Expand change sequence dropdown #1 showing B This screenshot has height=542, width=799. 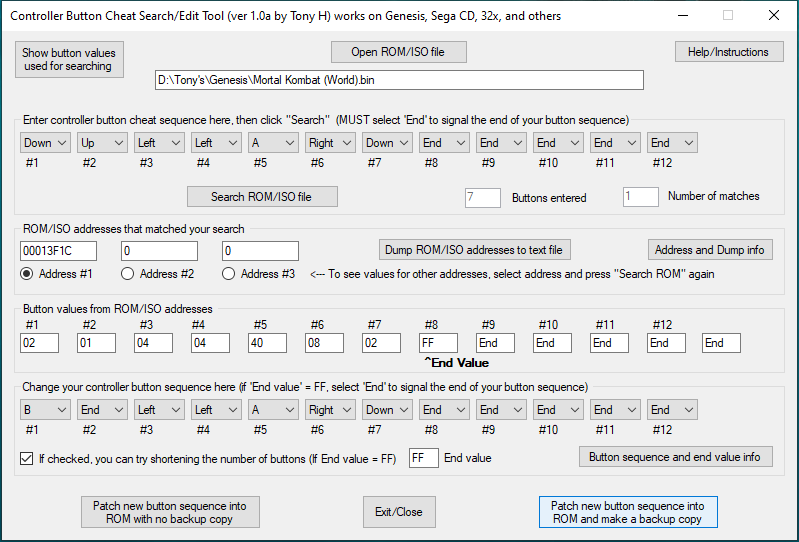pos(45,409)
